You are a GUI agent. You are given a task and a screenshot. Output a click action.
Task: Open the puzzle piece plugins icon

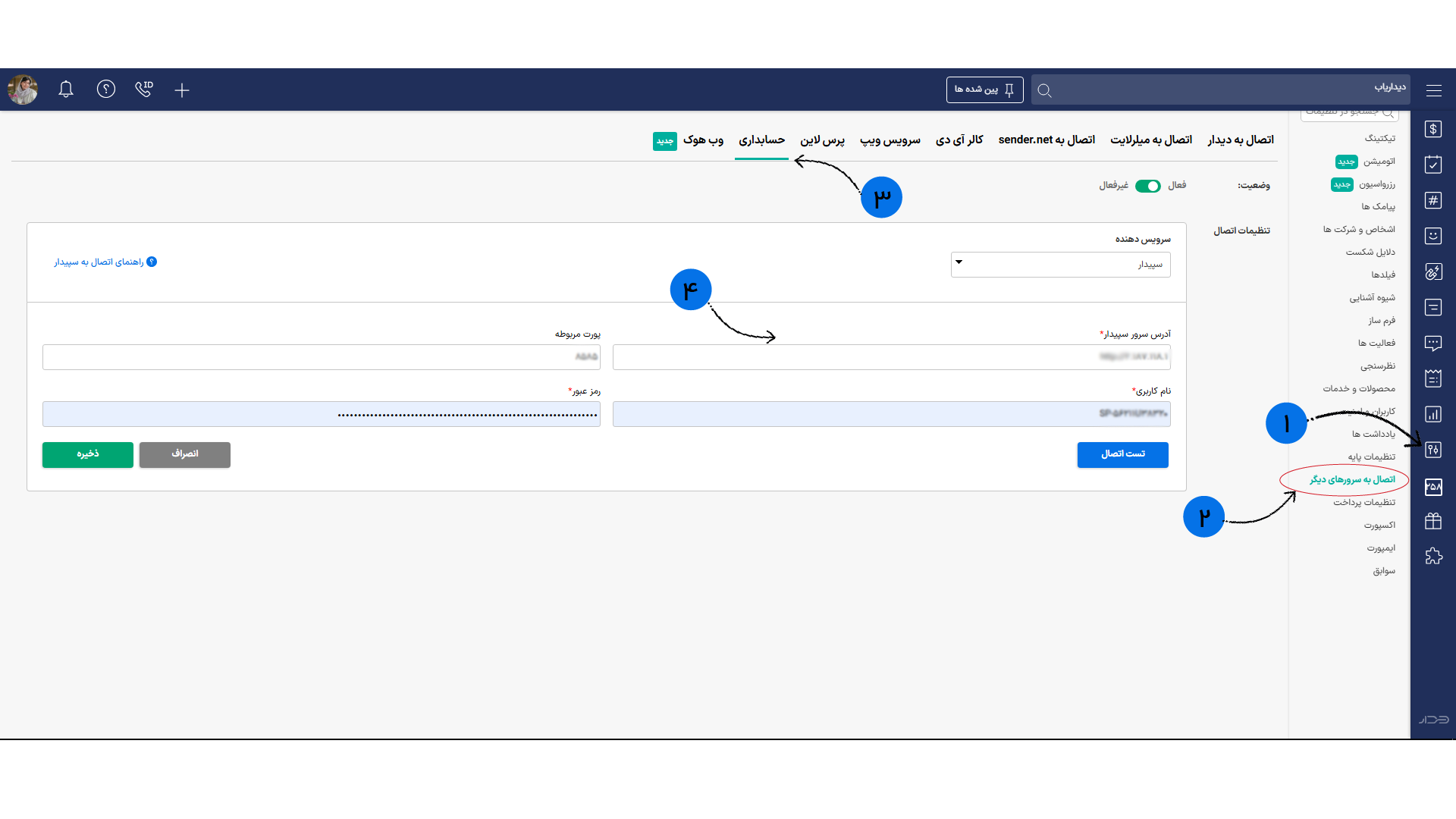(1432, 556)
